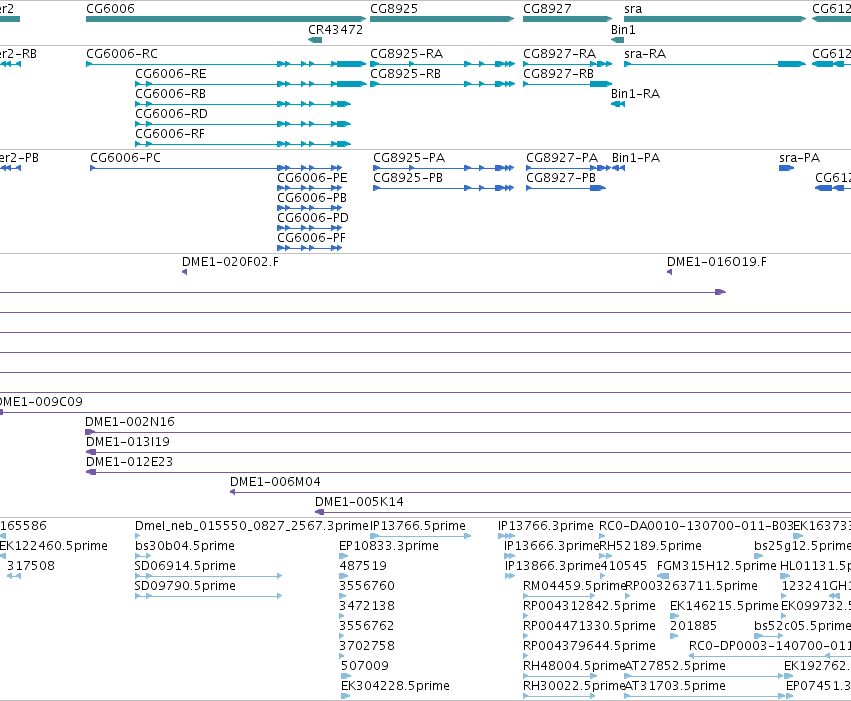Select BAC clone DME1-013I19
This screenshot has height=701, width=851.
click(x=128, y=442)
